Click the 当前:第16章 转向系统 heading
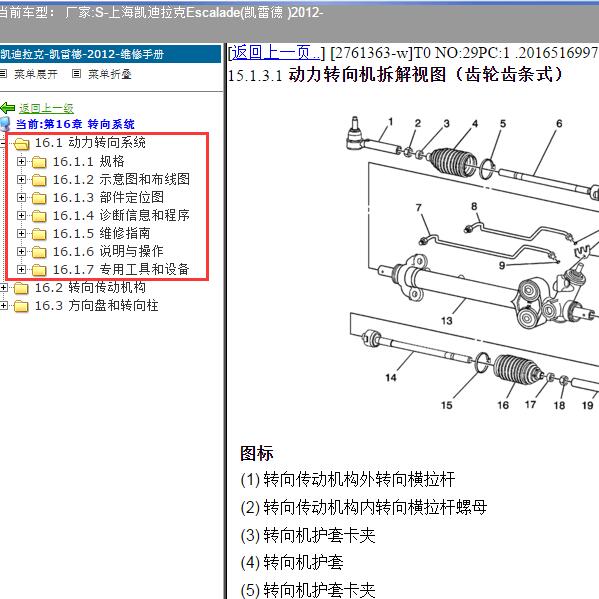The height and width of the screenshot is (599, 599). (75, 124)
